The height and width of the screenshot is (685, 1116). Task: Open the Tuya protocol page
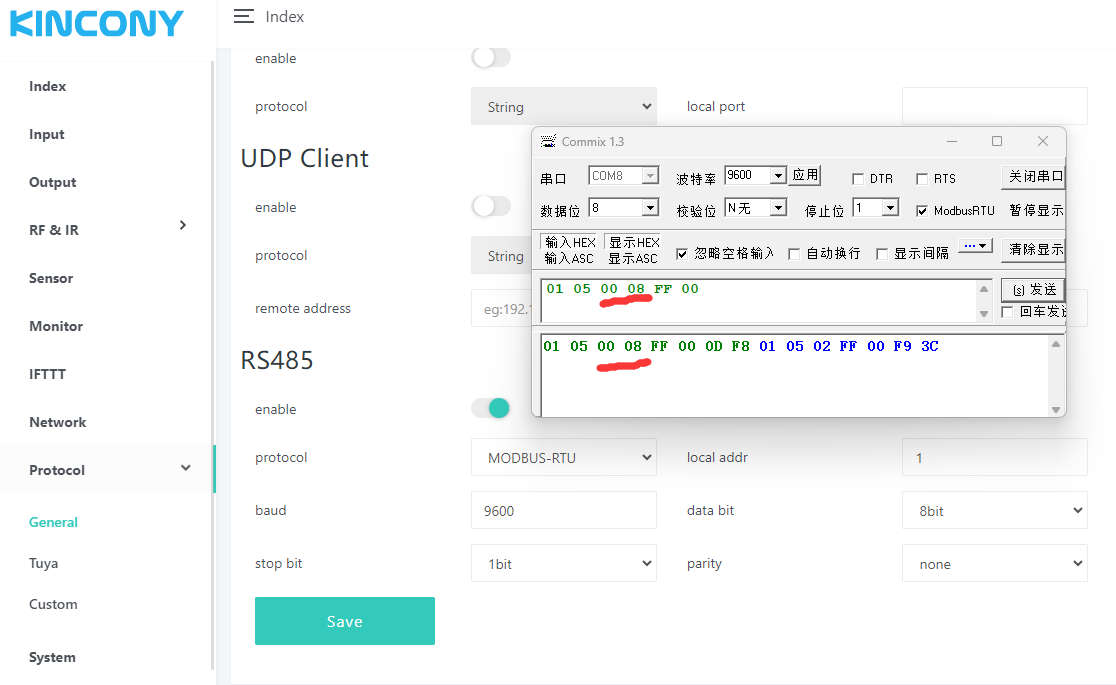[44, 563]
